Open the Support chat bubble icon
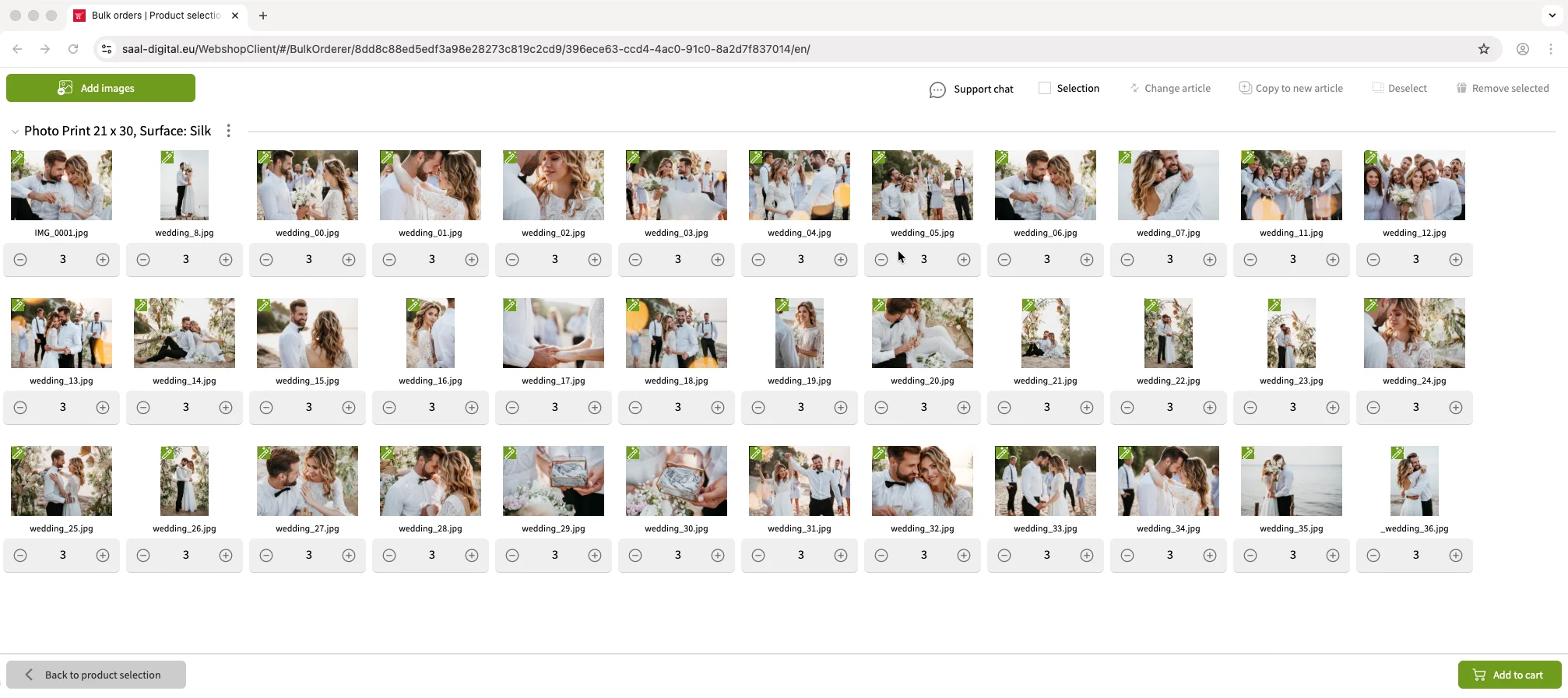Viewport: 1568px width, 698px height. point(937,89)
